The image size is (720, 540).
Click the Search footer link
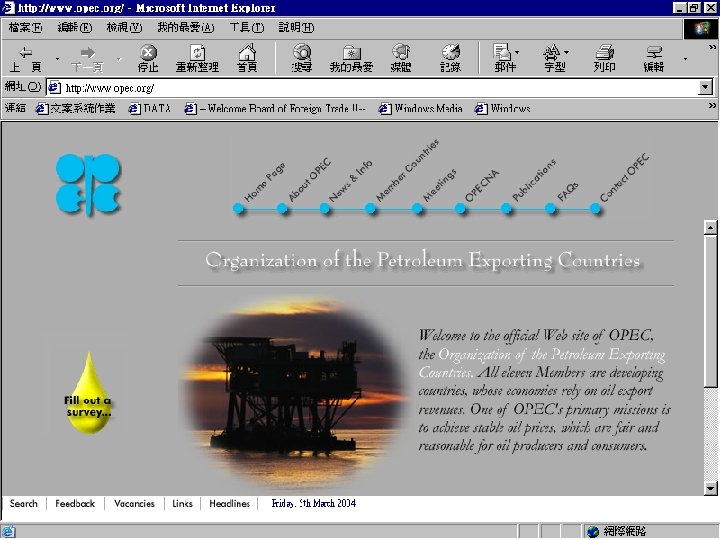coord(23,504)
